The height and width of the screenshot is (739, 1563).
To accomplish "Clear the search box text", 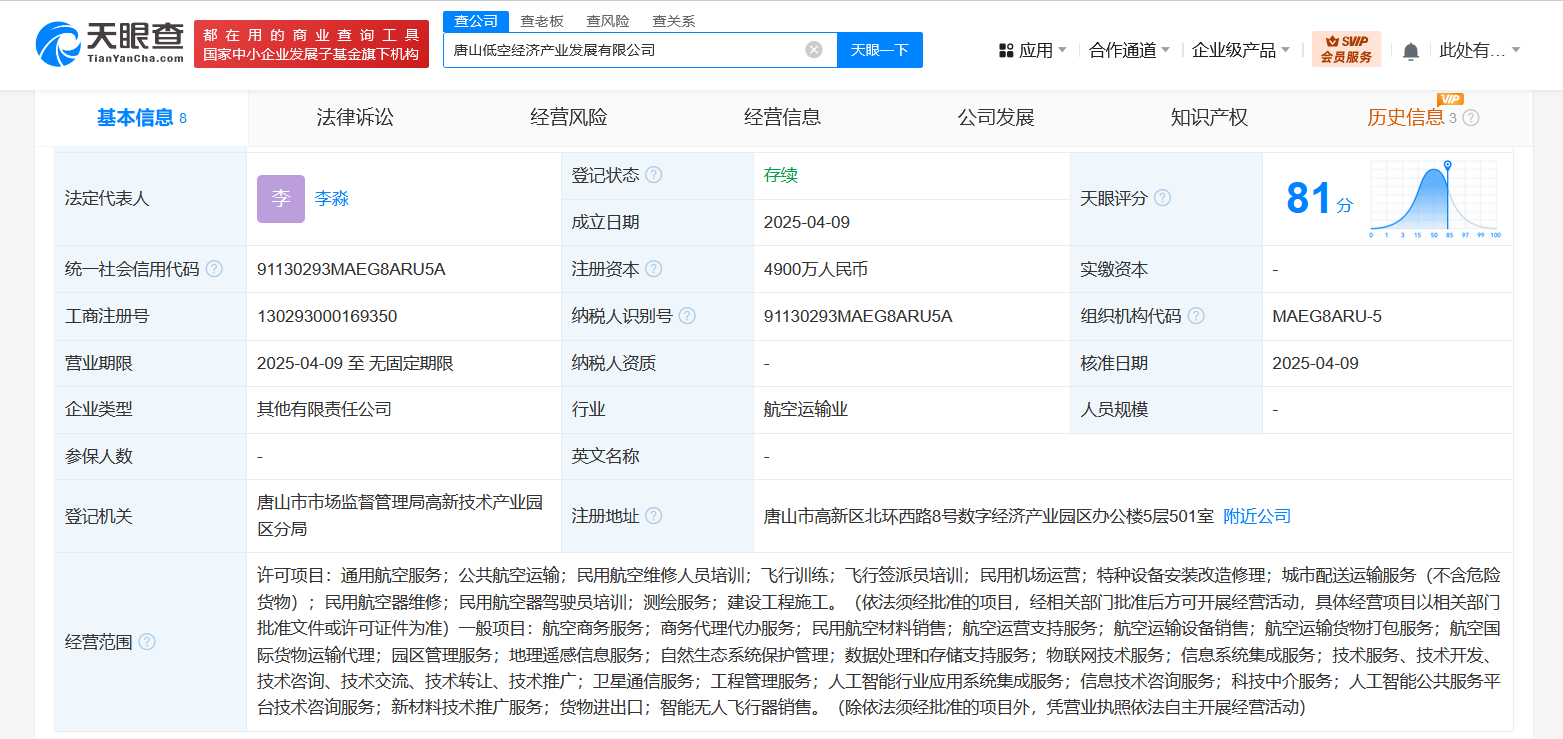I will point(814,50).
